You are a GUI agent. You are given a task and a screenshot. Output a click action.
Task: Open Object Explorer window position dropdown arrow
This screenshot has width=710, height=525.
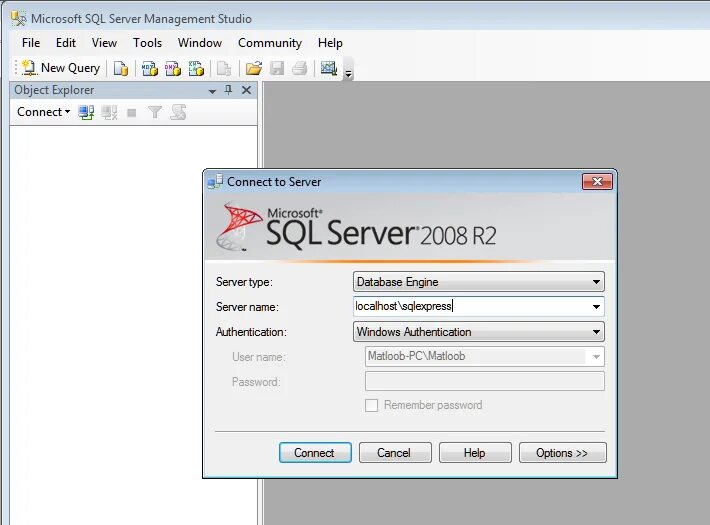point(212,91)
